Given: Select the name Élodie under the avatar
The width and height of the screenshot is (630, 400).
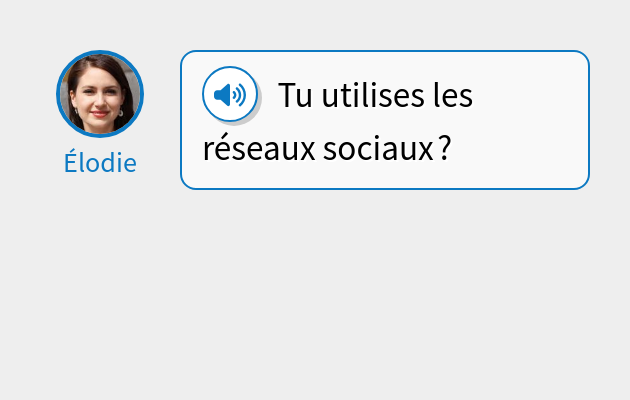Looking at the screenshot, I should 100,163.
